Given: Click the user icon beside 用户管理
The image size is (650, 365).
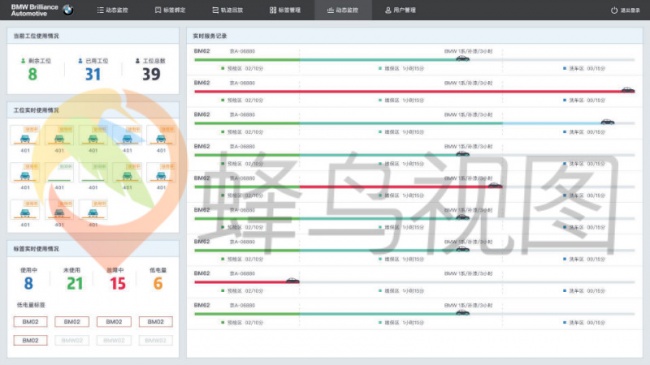Looking at the screenshot, I should (x=388, y=10).
